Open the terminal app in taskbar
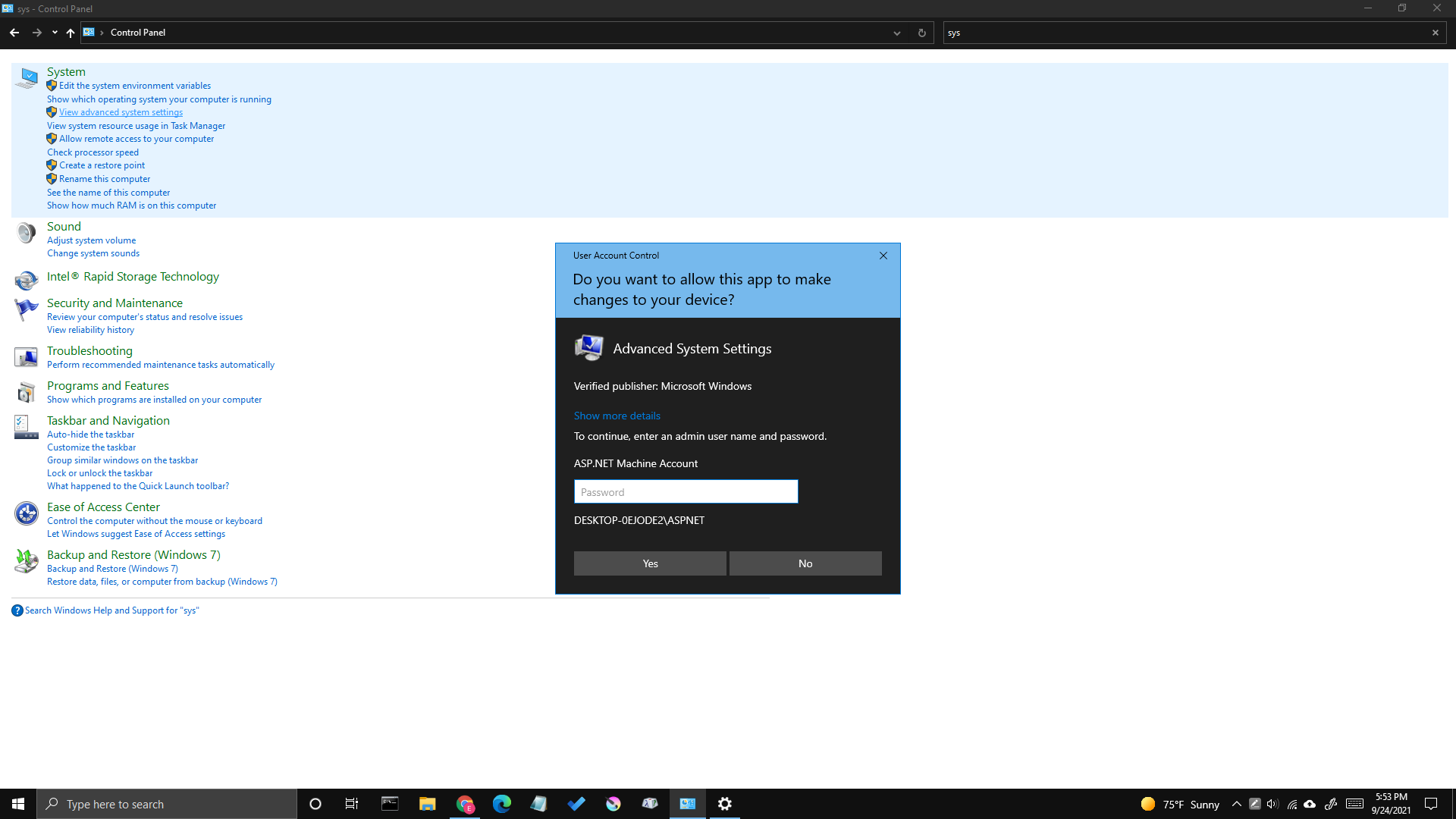1456x819 pixels. (x=390, y=804)
